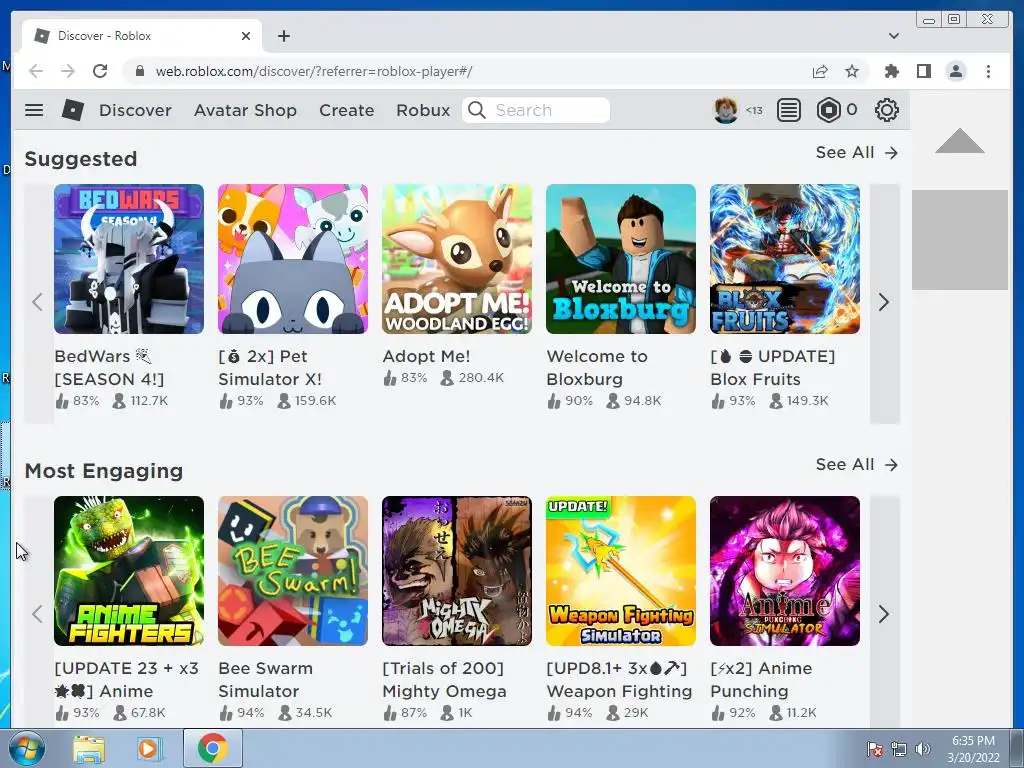The image size is (1024, 768).
Task: Open a new browser tab with the plus icon
Action: [283, 36]
